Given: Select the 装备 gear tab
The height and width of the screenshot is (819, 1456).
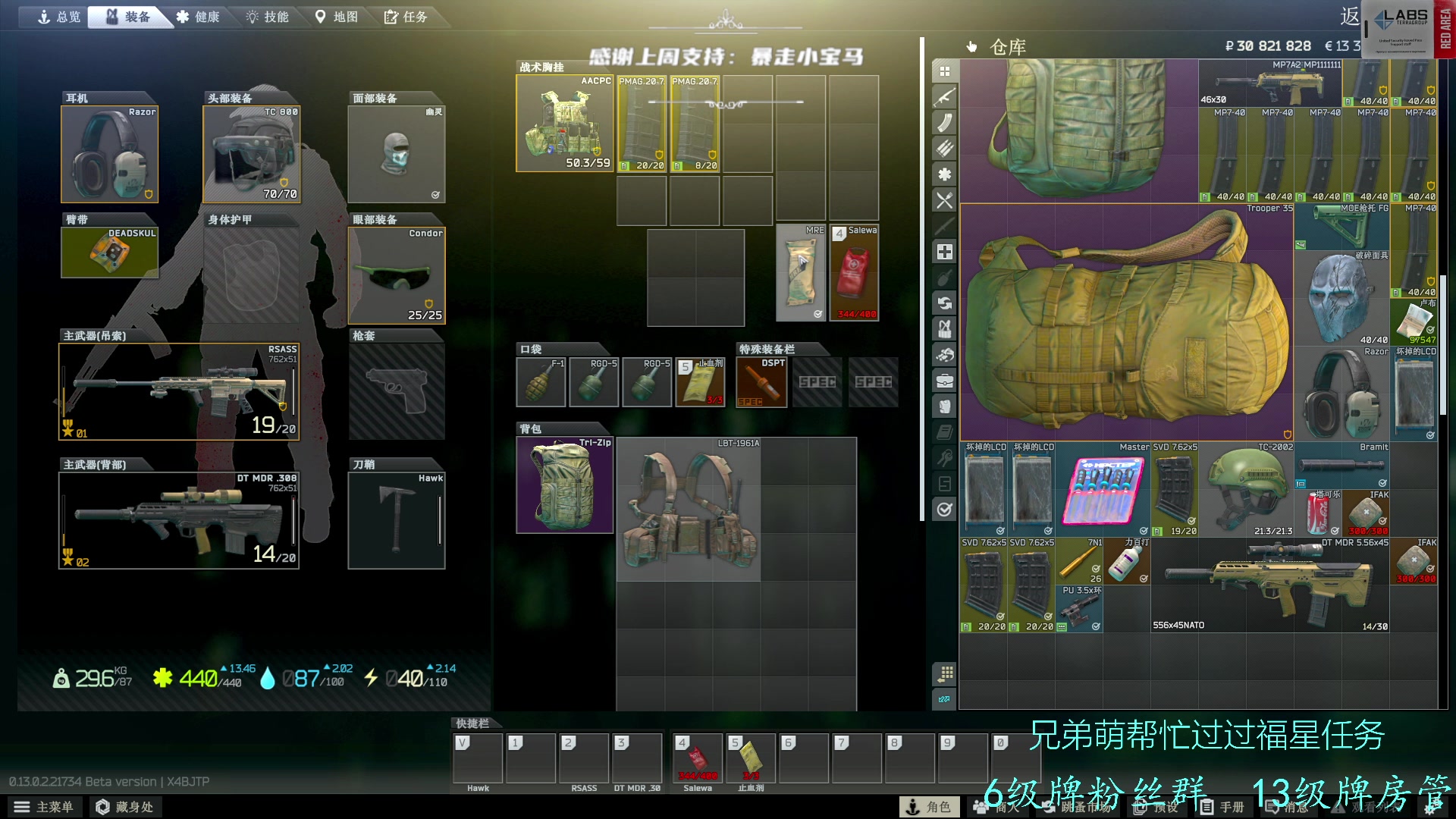Looking at the screenshot, I should (x=127, y=17).
